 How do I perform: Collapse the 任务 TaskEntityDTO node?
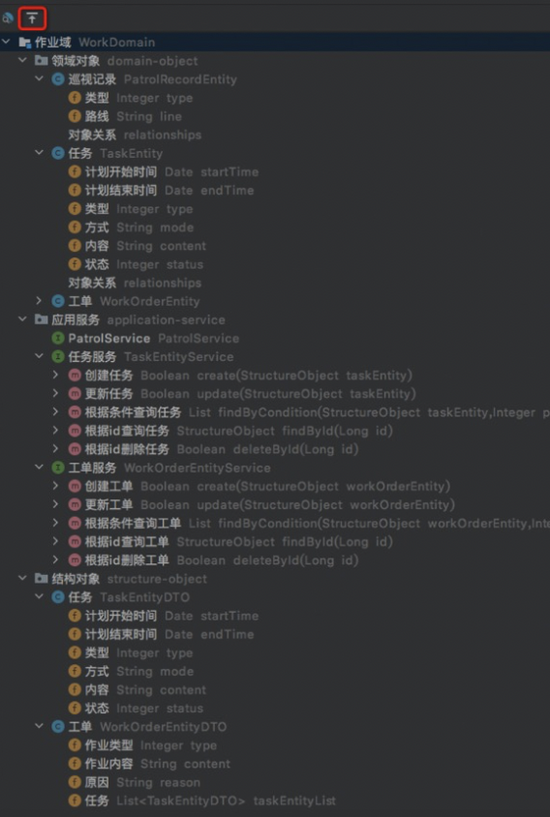(39, 597)
